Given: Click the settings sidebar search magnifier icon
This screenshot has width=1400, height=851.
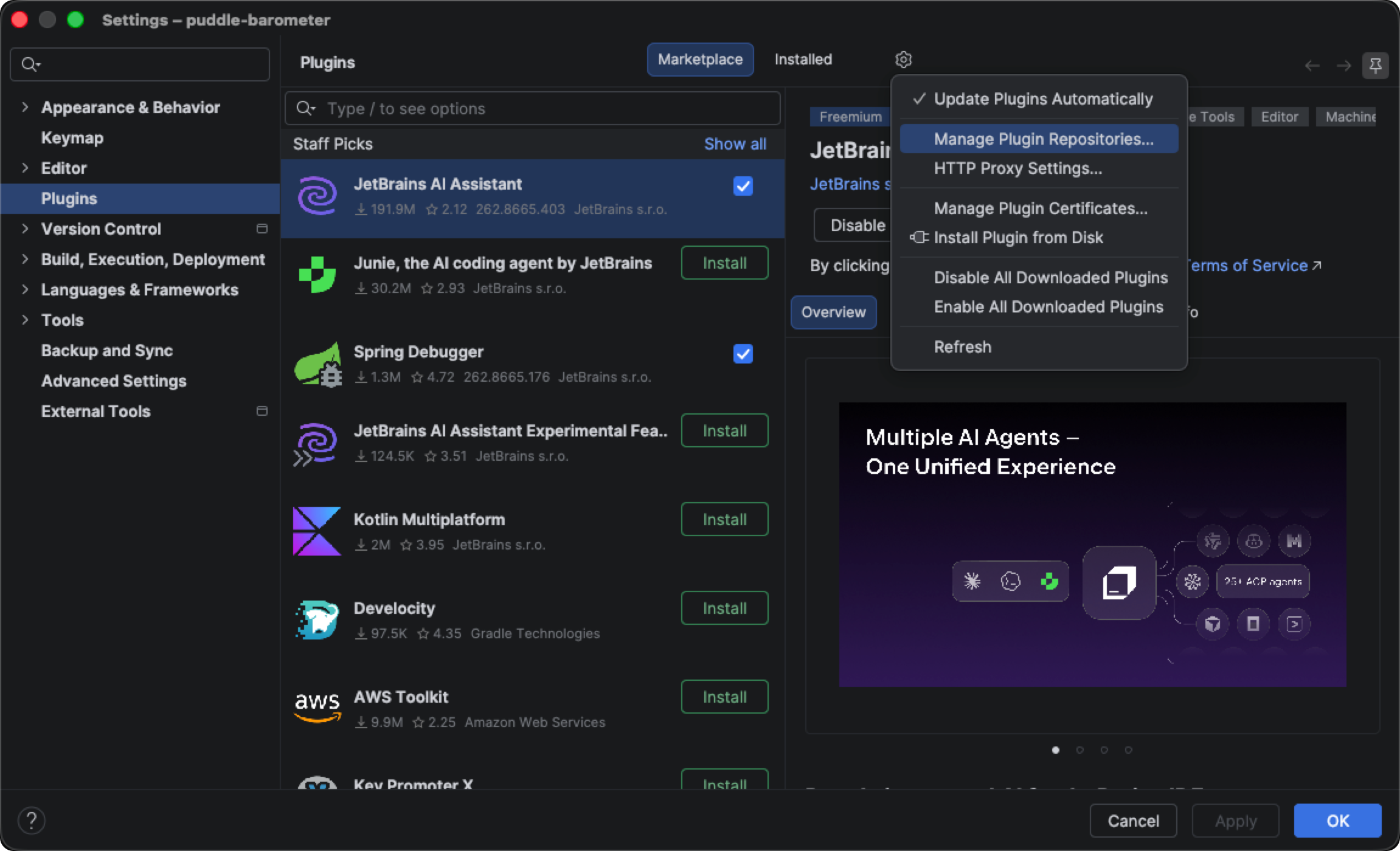Looking at the screenshot, I should [x=30, y=64].
